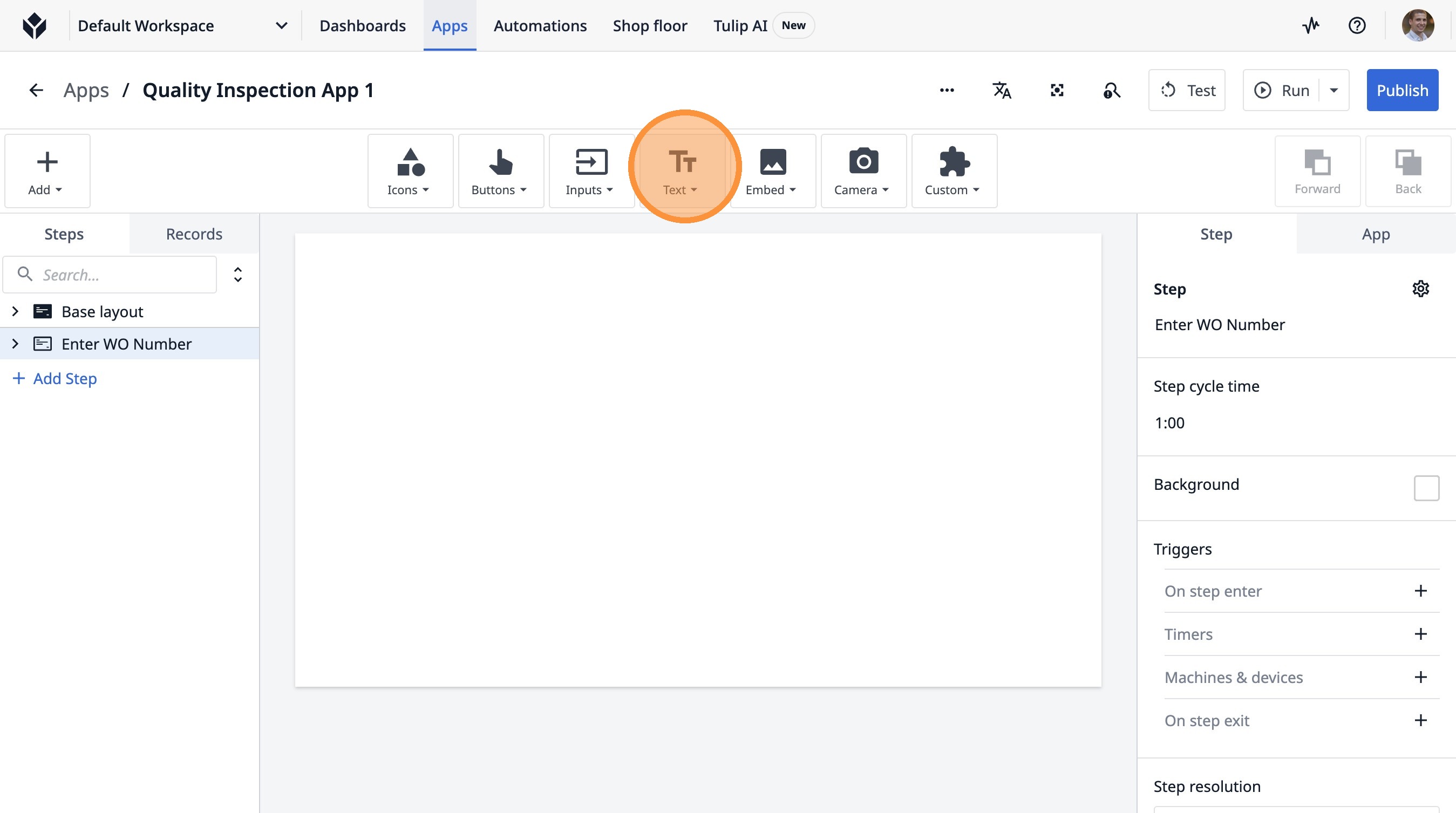Click the translation language icon
The image size is (1456, 813).
(1002, 91)
